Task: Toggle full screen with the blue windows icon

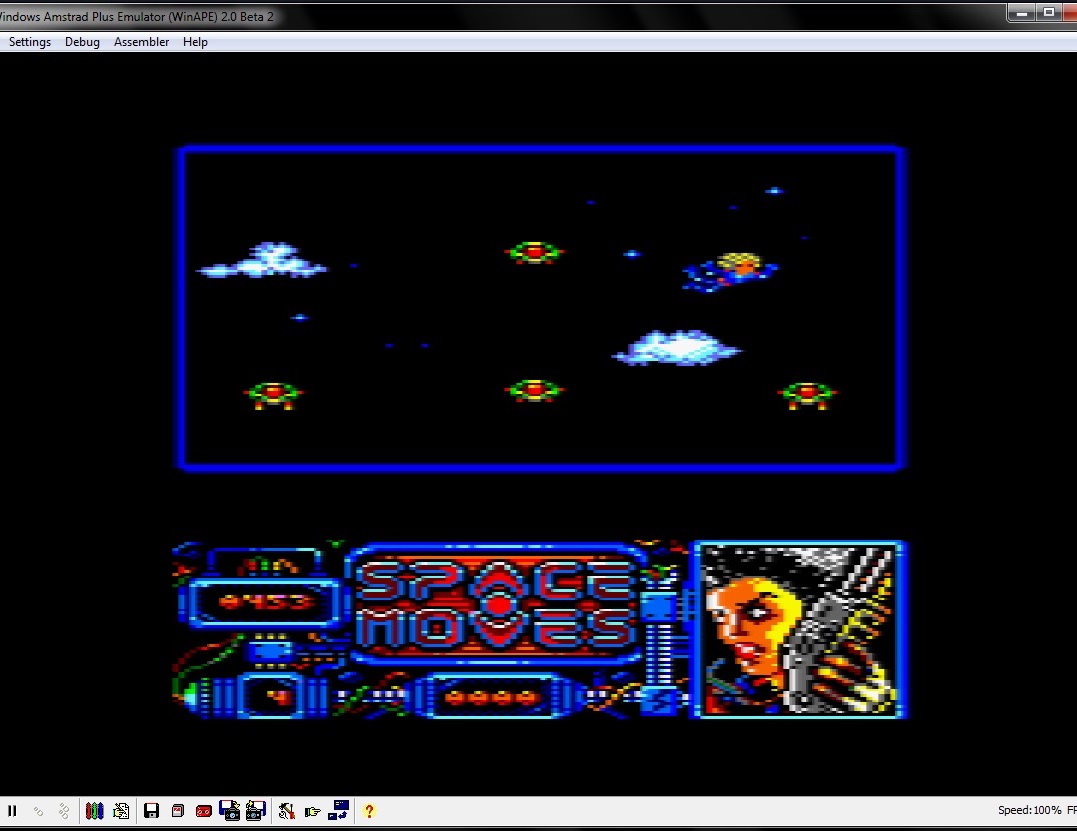Action: (x=338, y=811)
